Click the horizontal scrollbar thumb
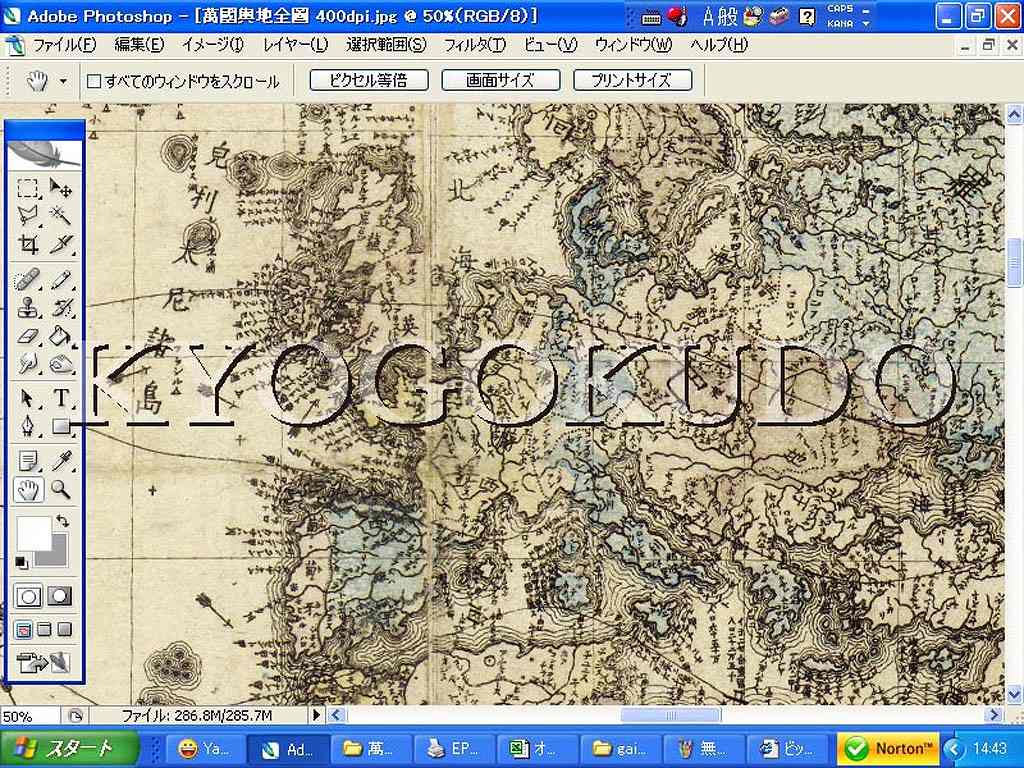The image size is (1024, 768). coord(671,715)
